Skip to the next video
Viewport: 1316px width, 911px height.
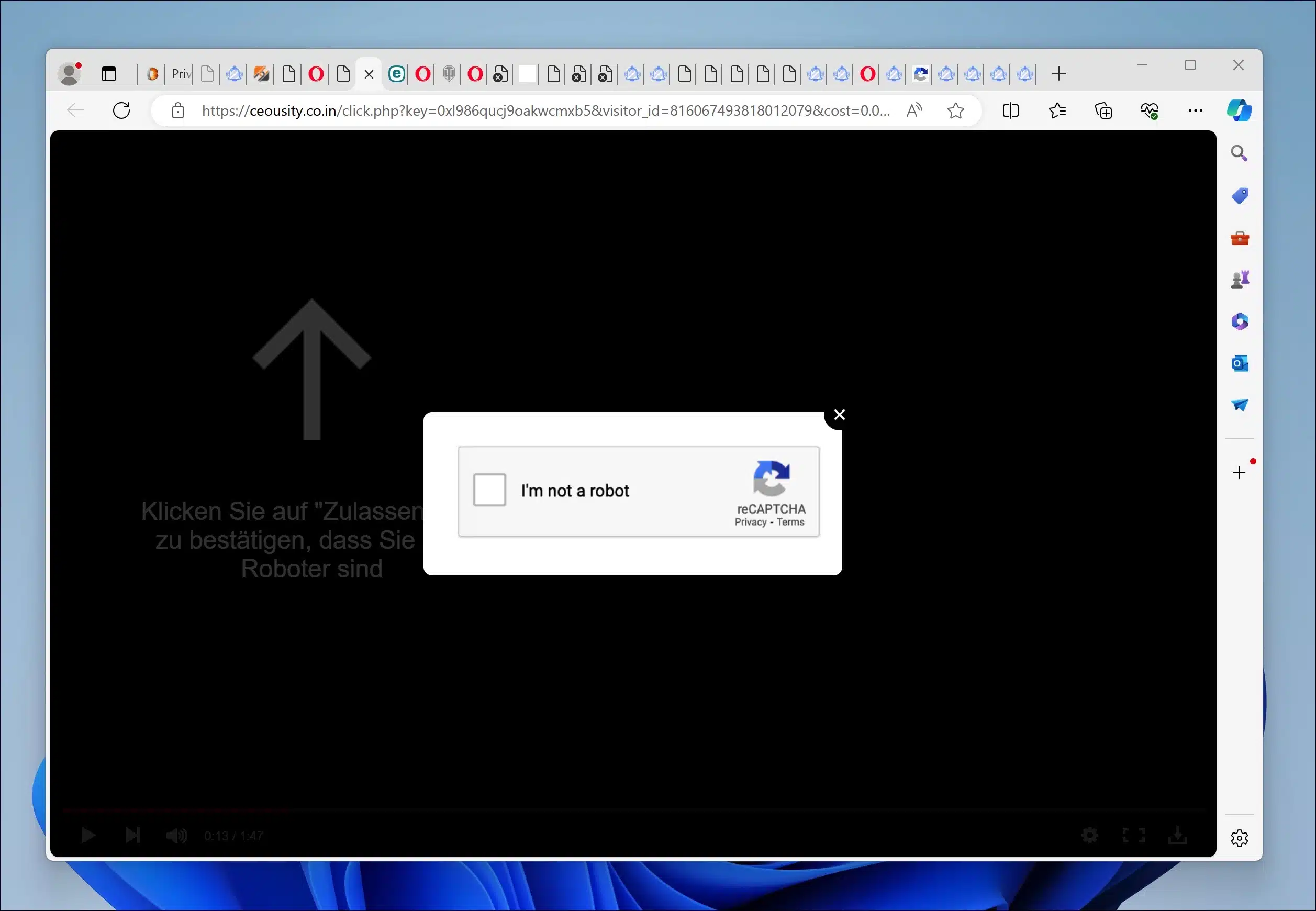click(132, 835)
